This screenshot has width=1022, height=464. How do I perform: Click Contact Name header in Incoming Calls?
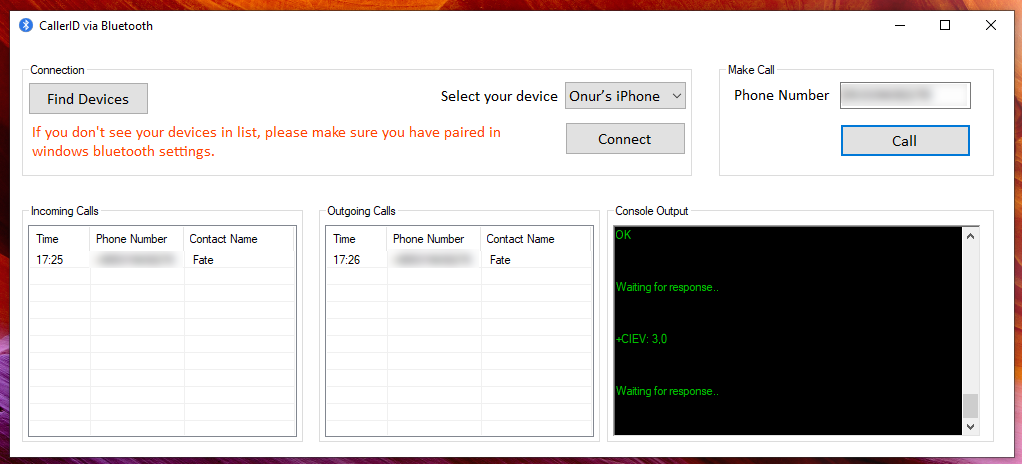(x=223, y=239)
